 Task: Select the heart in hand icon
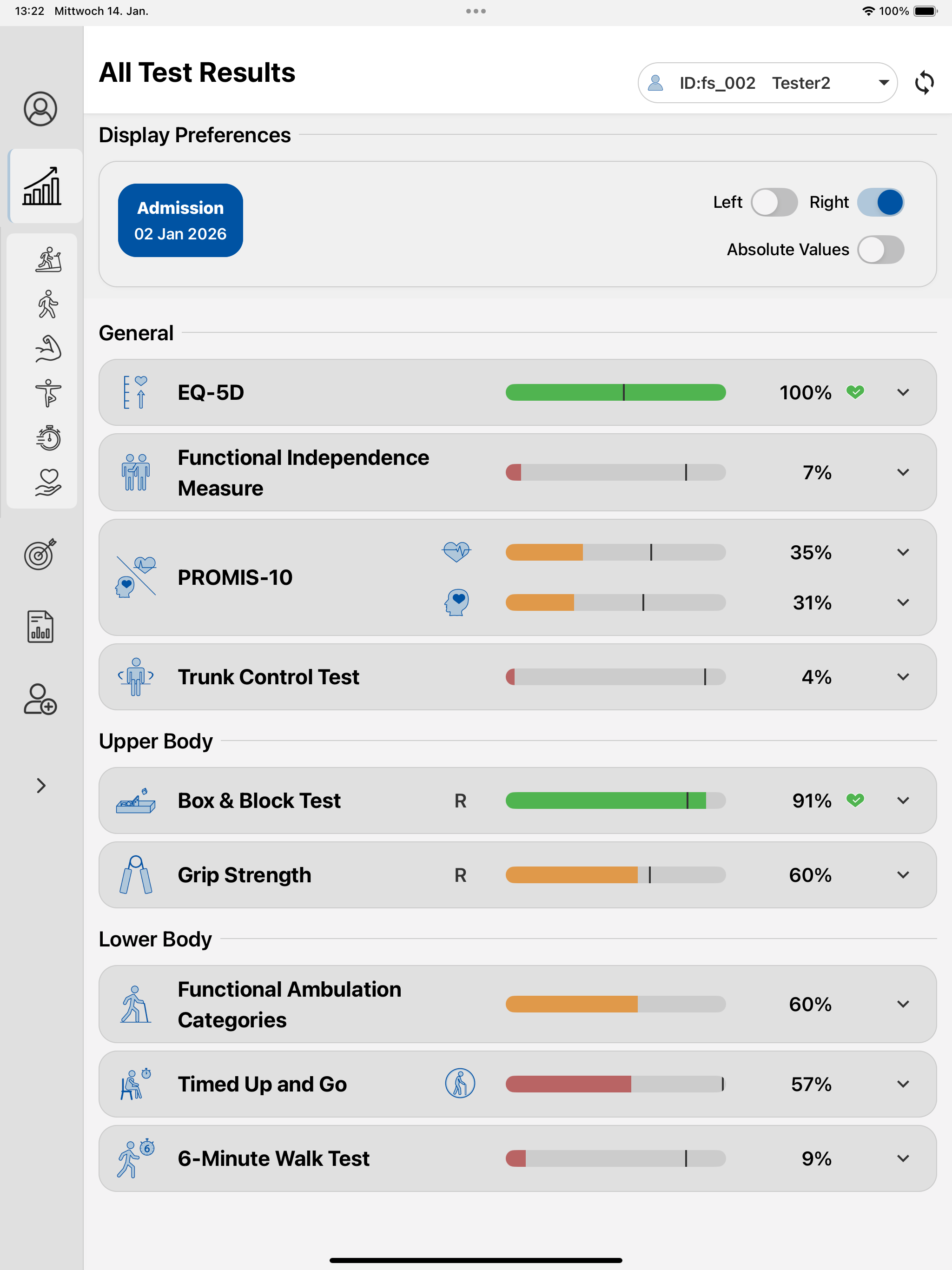click(48, 482)
